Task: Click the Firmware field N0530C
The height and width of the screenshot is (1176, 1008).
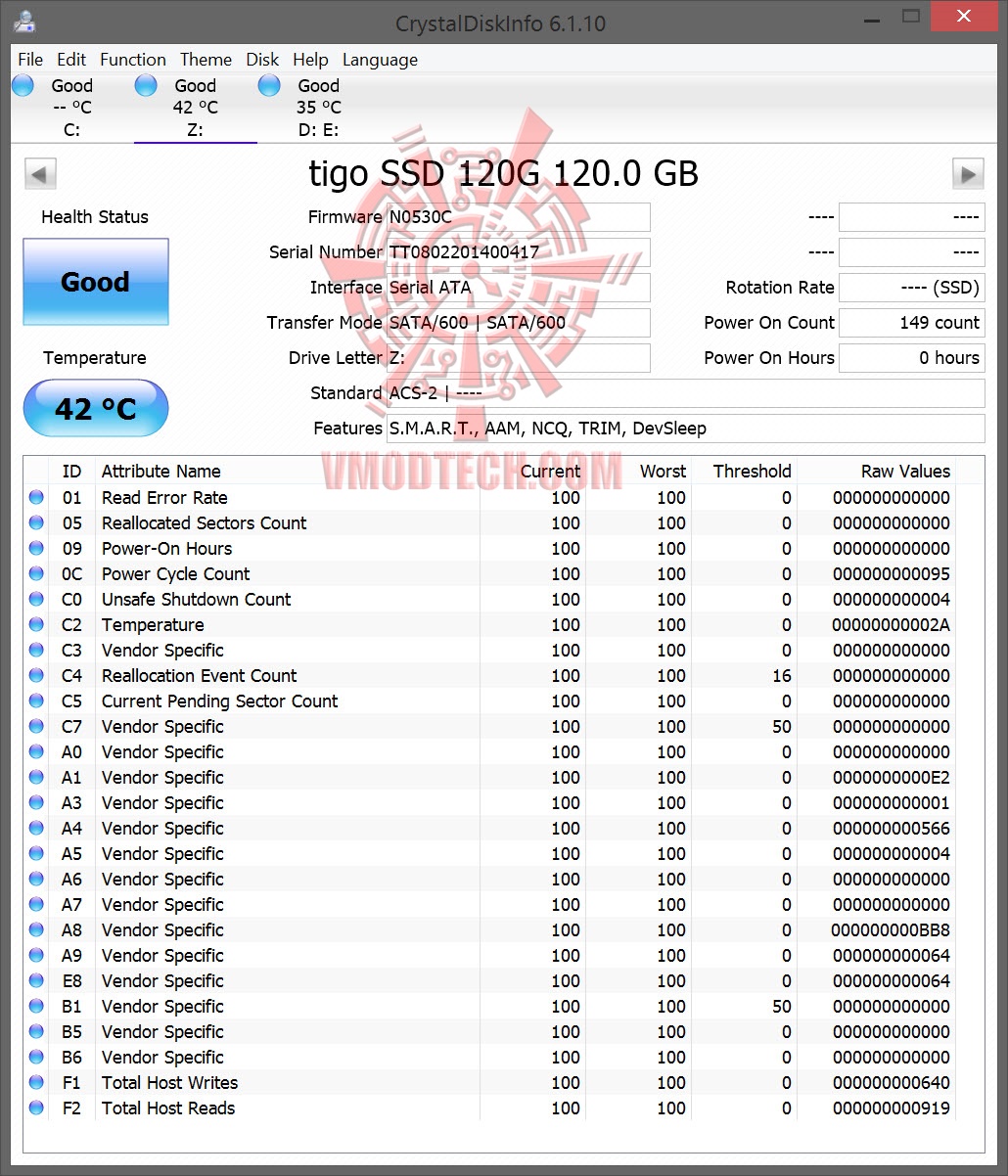Action: point(519,217)
